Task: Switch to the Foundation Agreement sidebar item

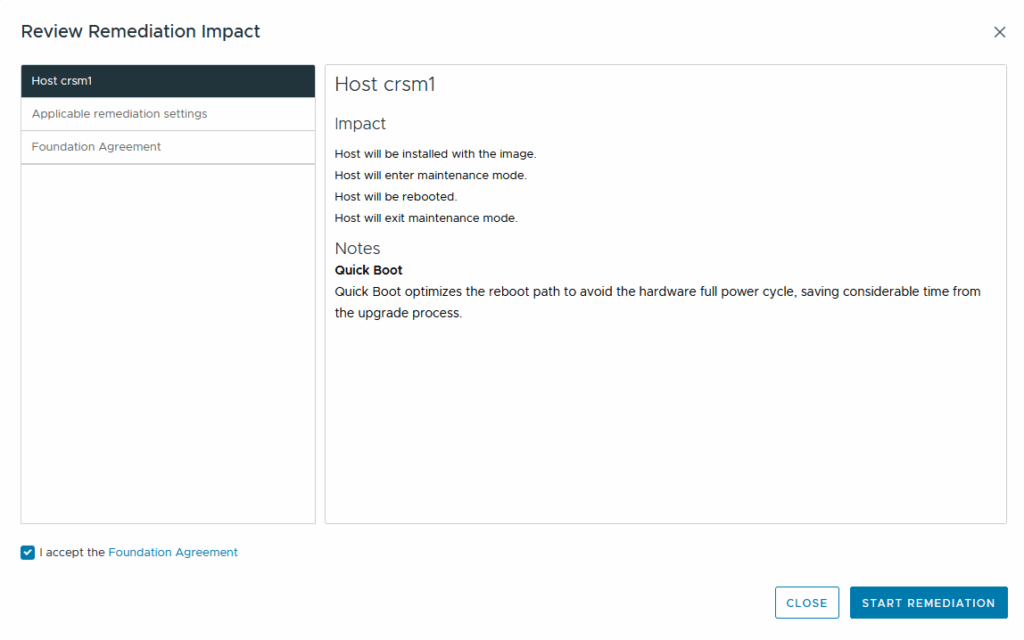Action: click(x=168, y=148)
